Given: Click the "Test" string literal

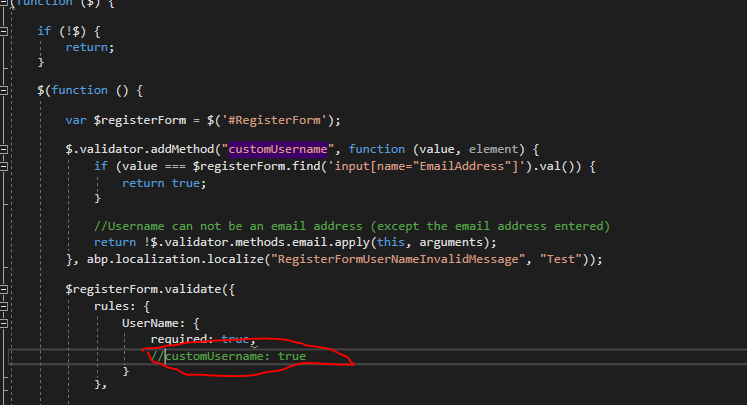Looking at the screenshot, I should pyautogui.click(x=561, y=259).
